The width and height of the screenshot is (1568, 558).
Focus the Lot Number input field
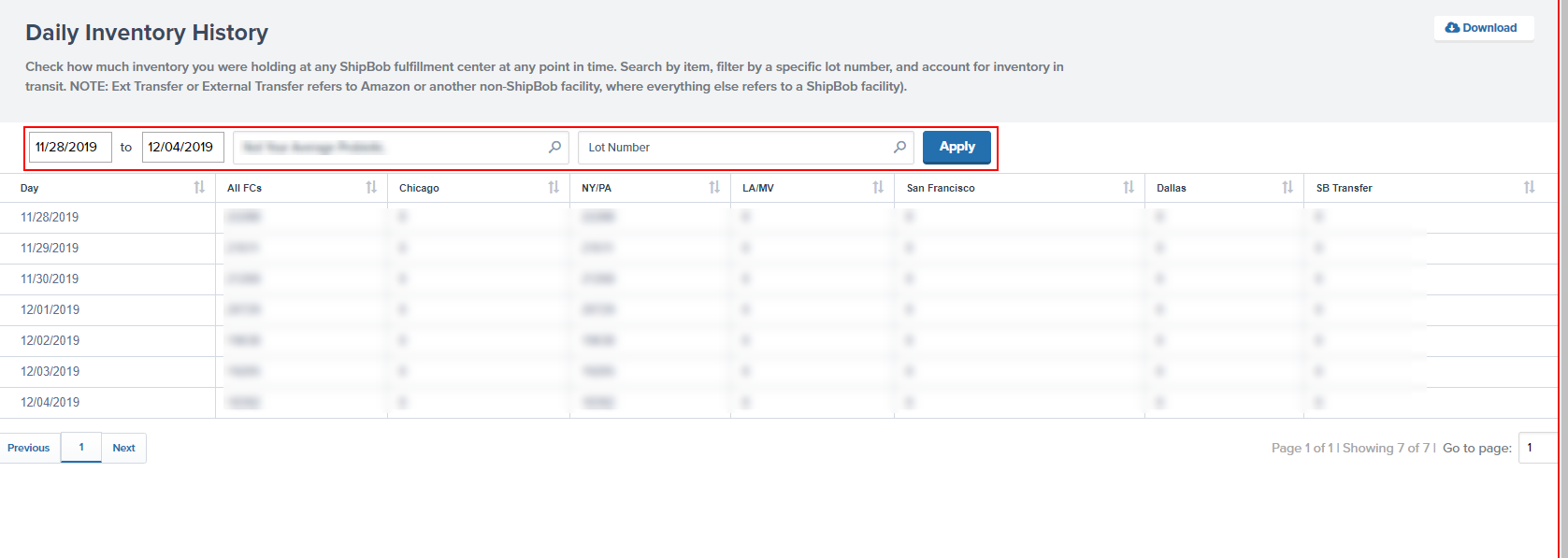(734, 148)
